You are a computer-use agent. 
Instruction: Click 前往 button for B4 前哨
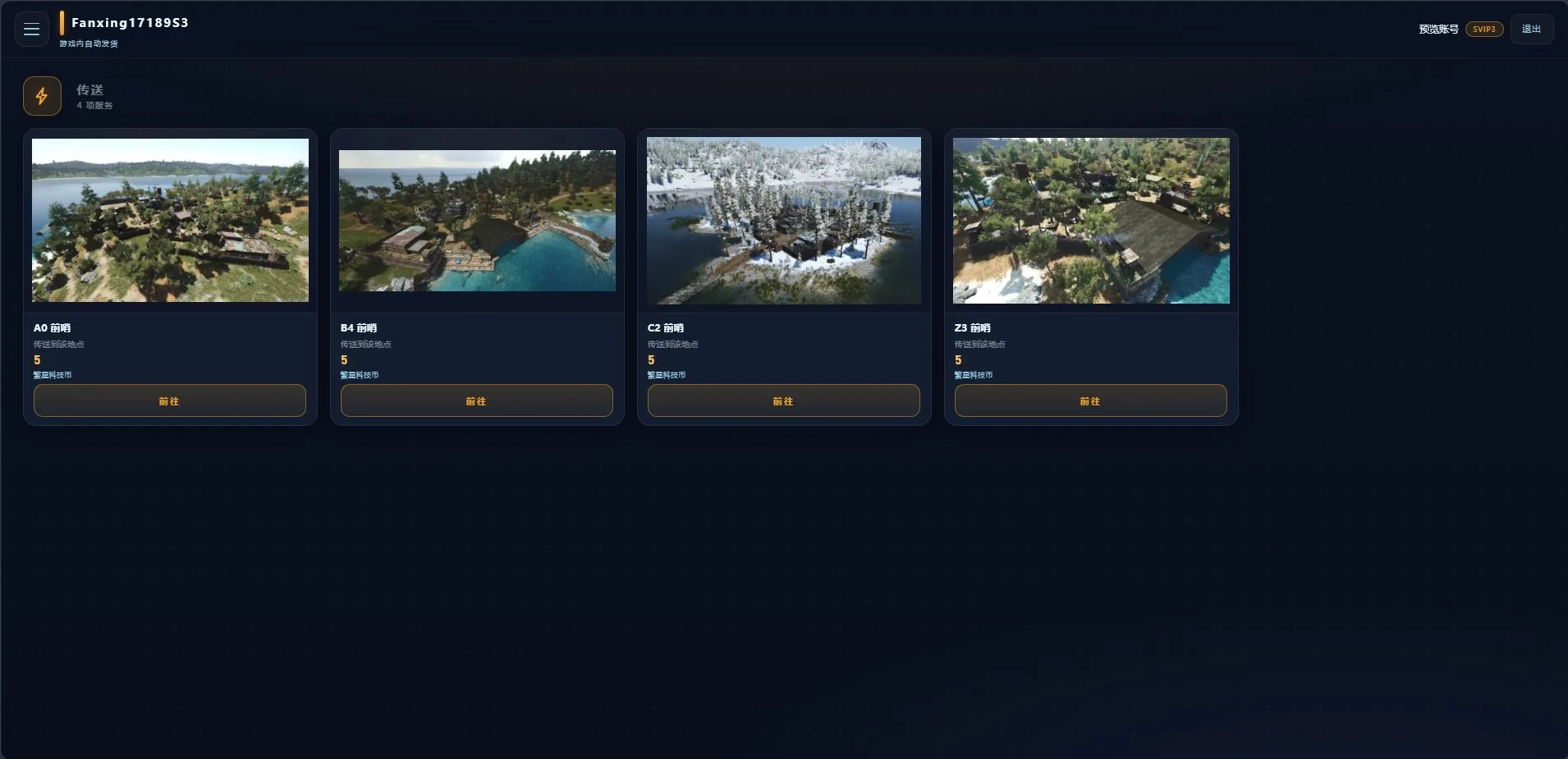(x=477, y=400)
